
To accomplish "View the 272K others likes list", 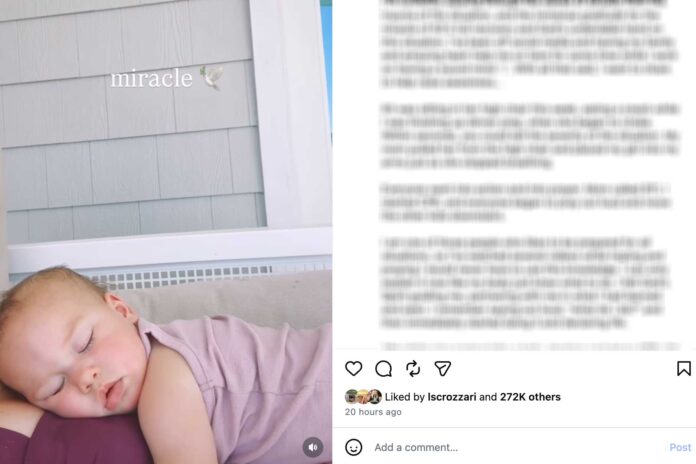I will 530,397.
